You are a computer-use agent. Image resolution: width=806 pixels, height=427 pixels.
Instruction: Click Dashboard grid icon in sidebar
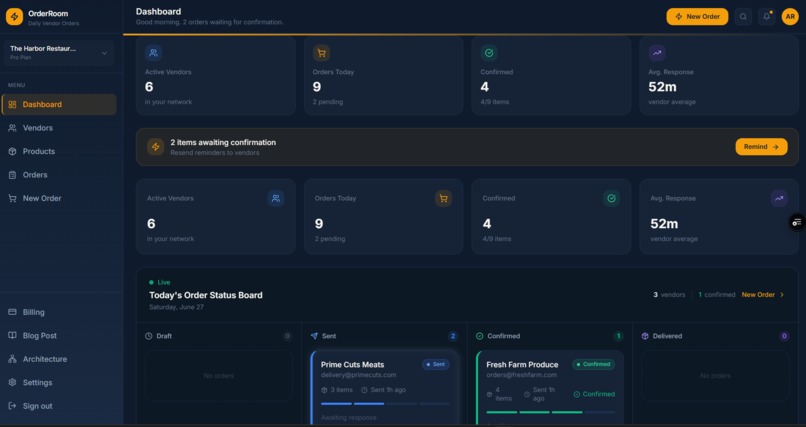coord(12,104)
